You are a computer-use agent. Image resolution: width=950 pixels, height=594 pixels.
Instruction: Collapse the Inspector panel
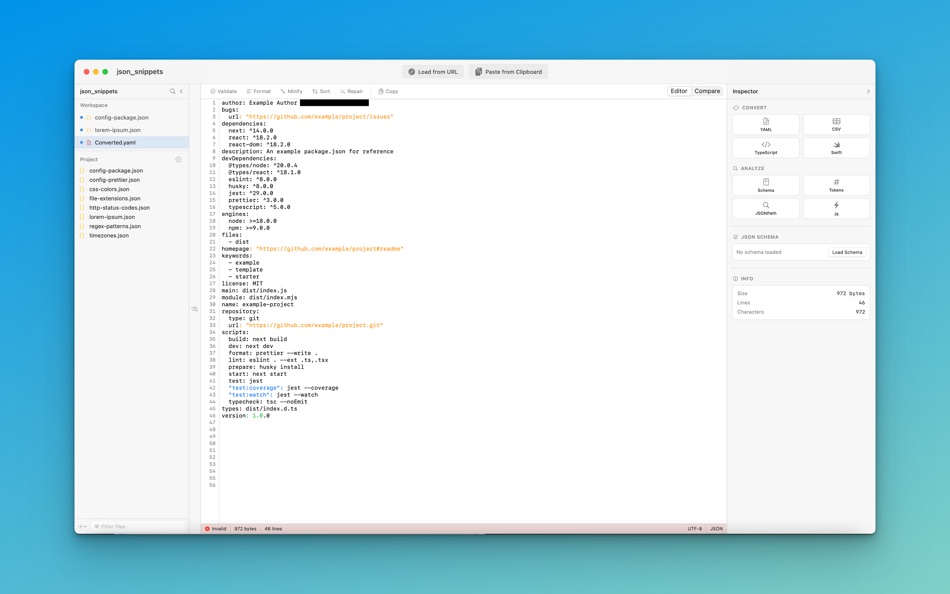[868, 90]
